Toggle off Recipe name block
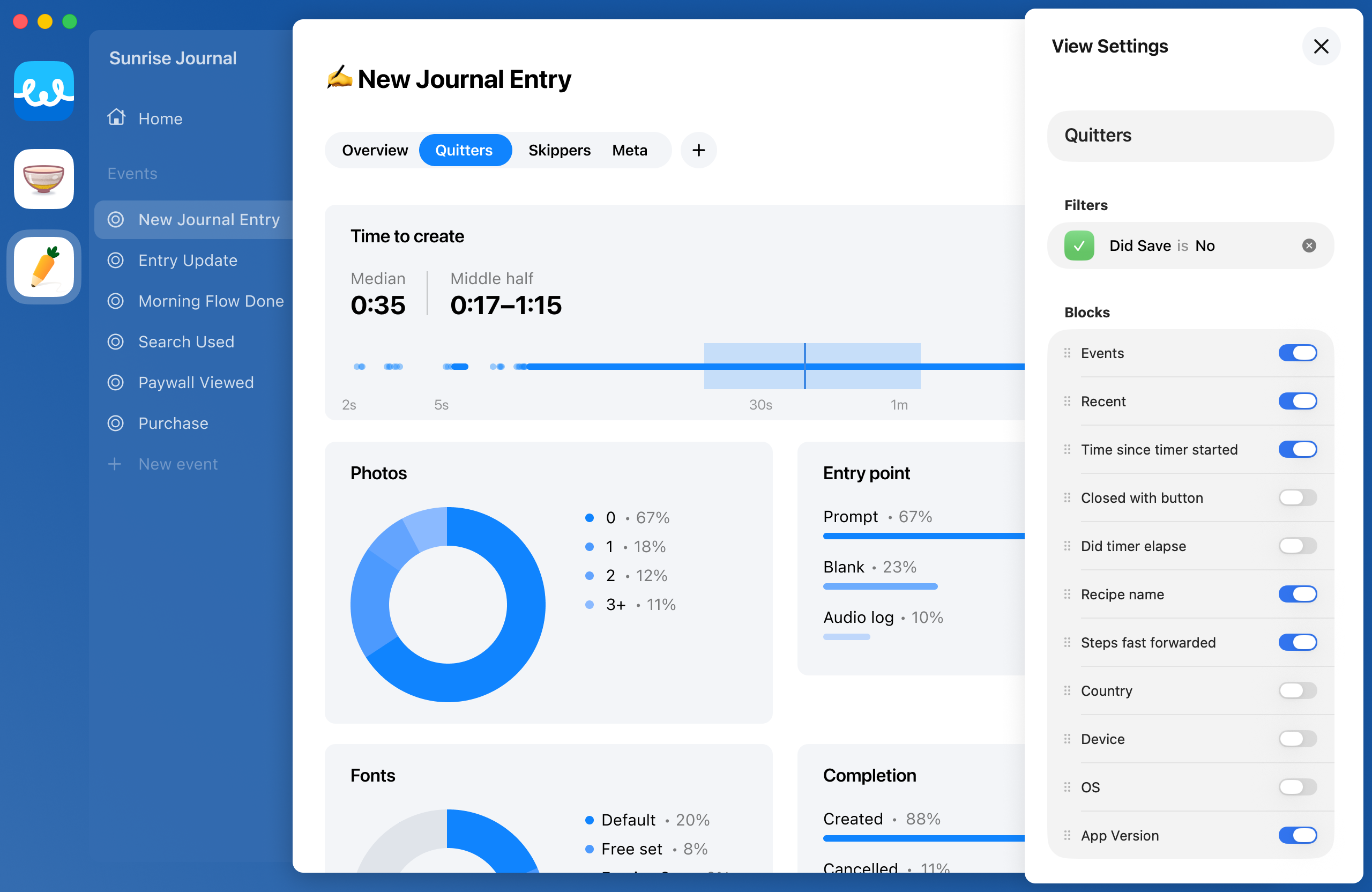Viewport: 1372px width, 892px height. 1297,594
